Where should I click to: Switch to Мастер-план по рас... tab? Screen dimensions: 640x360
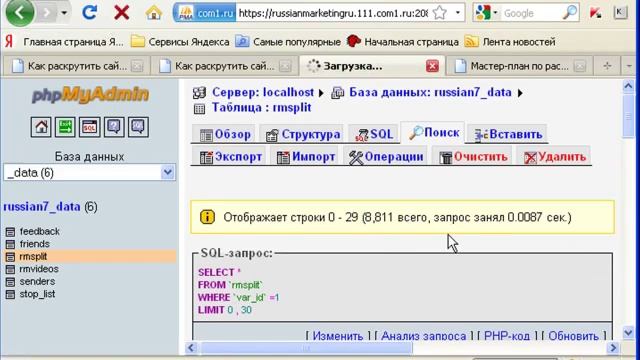[x=519, y=66]
